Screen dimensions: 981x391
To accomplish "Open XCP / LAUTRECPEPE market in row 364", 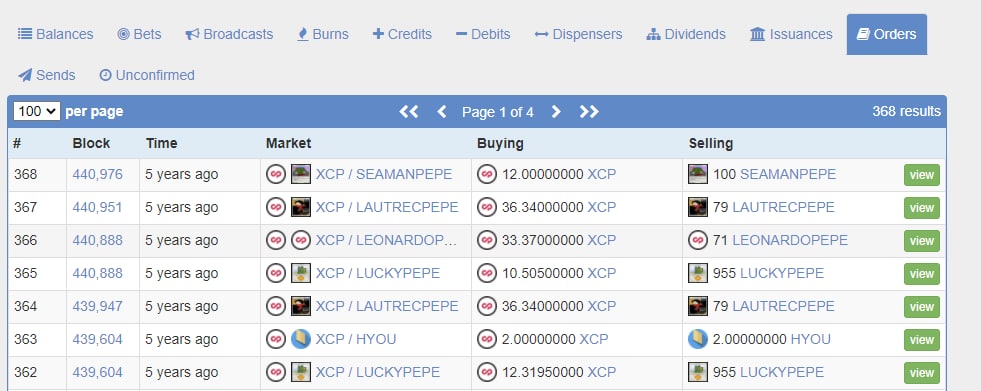I will pos(387,306).
